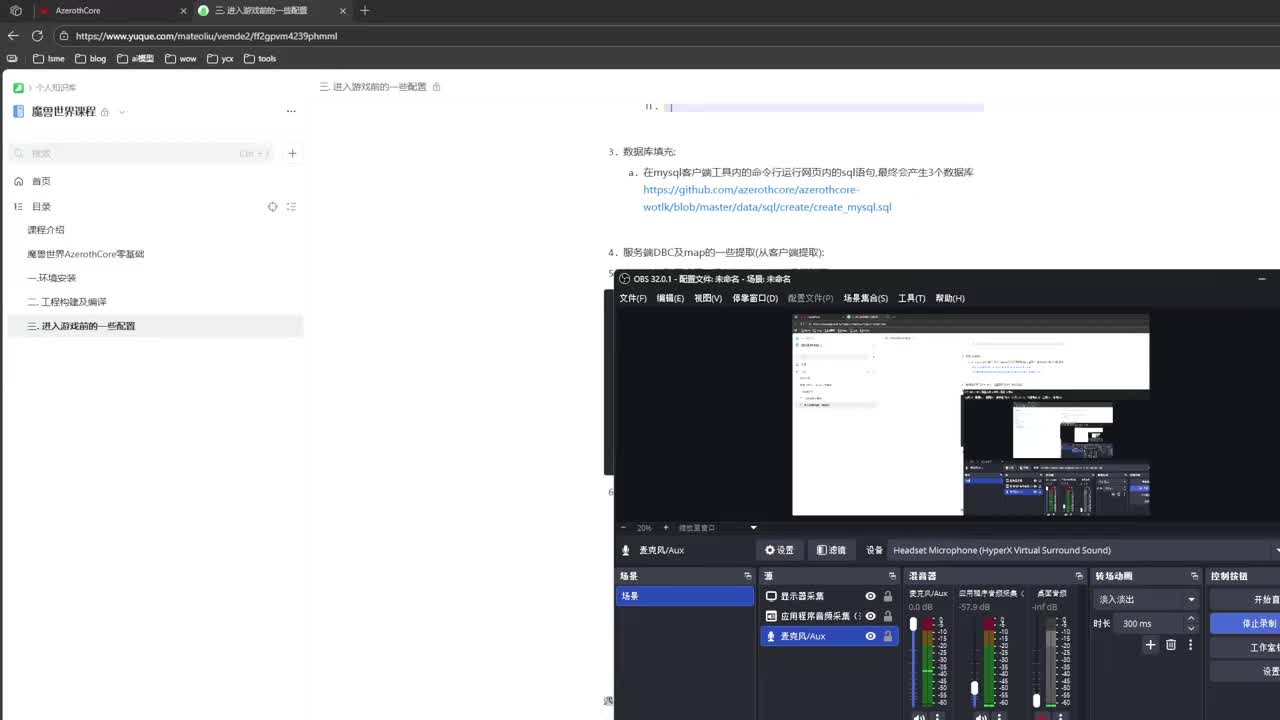Focus the Yuque sidebar search box
1280x720 pixels.
[140, 153]
